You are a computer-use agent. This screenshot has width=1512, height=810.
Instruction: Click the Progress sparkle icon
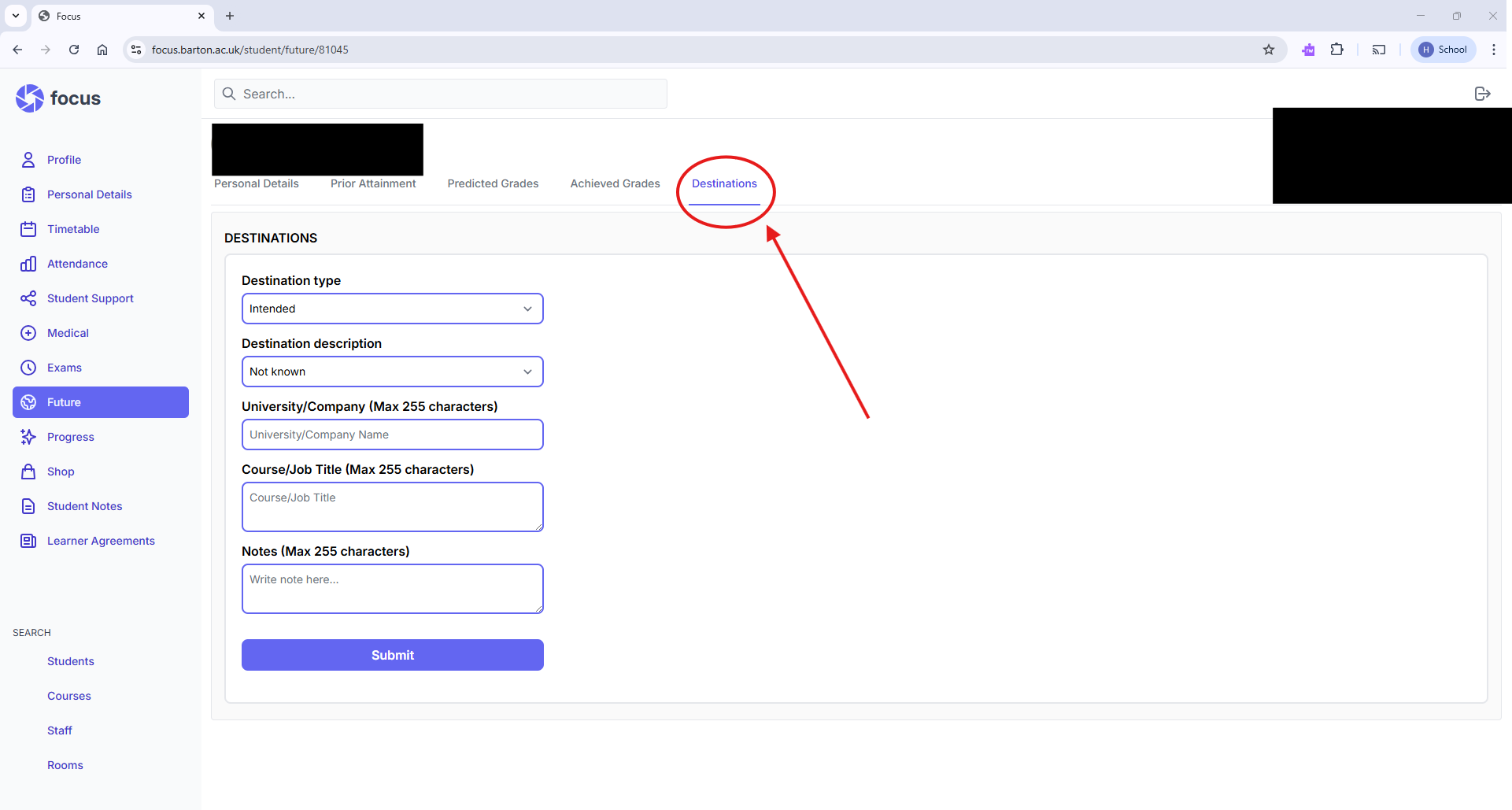pyautogui.click(x=28, y=437)
